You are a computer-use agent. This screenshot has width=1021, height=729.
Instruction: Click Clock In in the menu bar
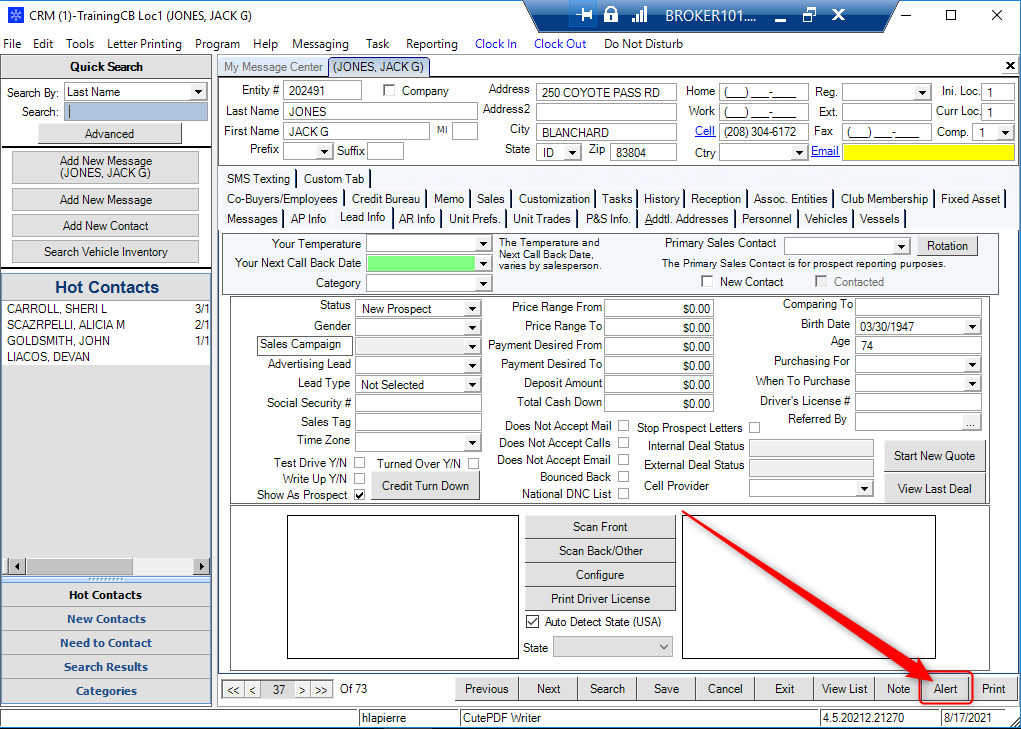pos(496,44)
